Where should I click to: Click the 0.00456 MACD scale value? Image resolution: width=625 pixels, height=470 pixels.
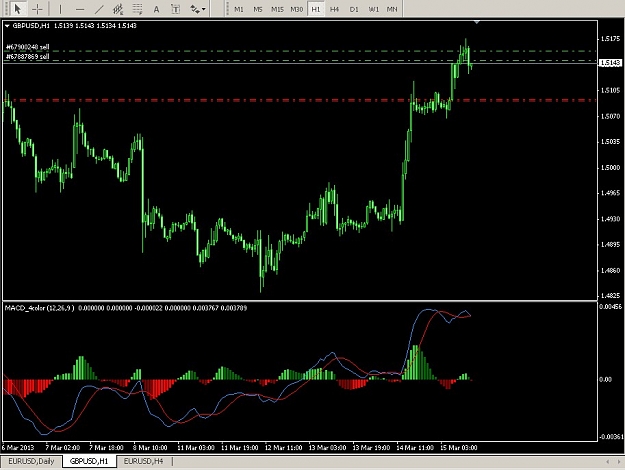[610, 307]
